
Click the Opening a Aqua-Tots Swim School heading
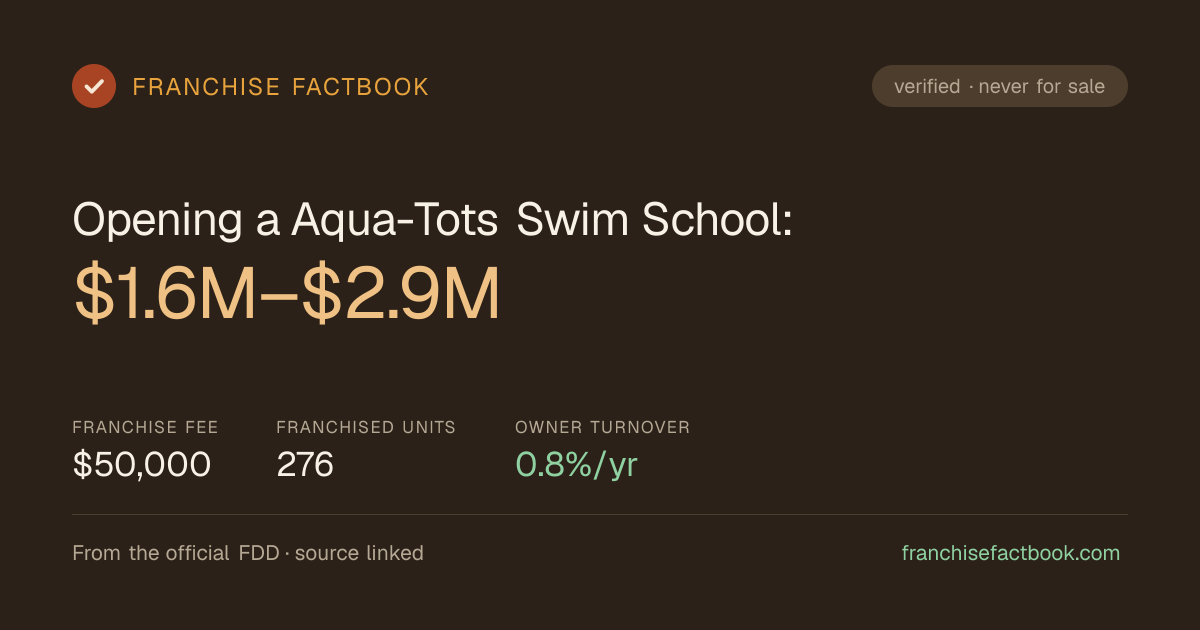point(432,221)
